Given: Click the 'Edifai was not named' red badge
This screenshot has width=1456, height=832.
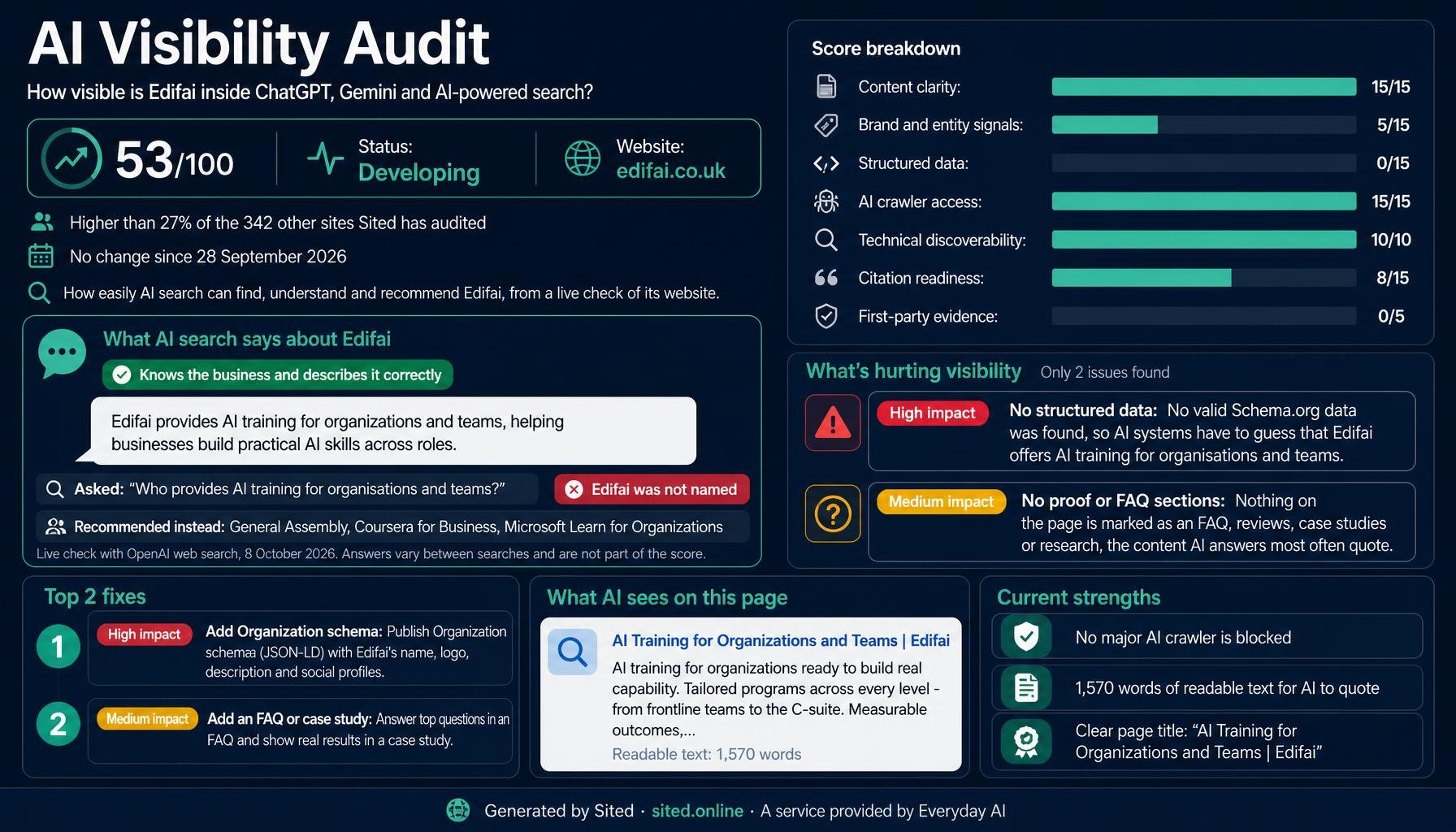Looking at the screenshot, I should tap(652, 489).
